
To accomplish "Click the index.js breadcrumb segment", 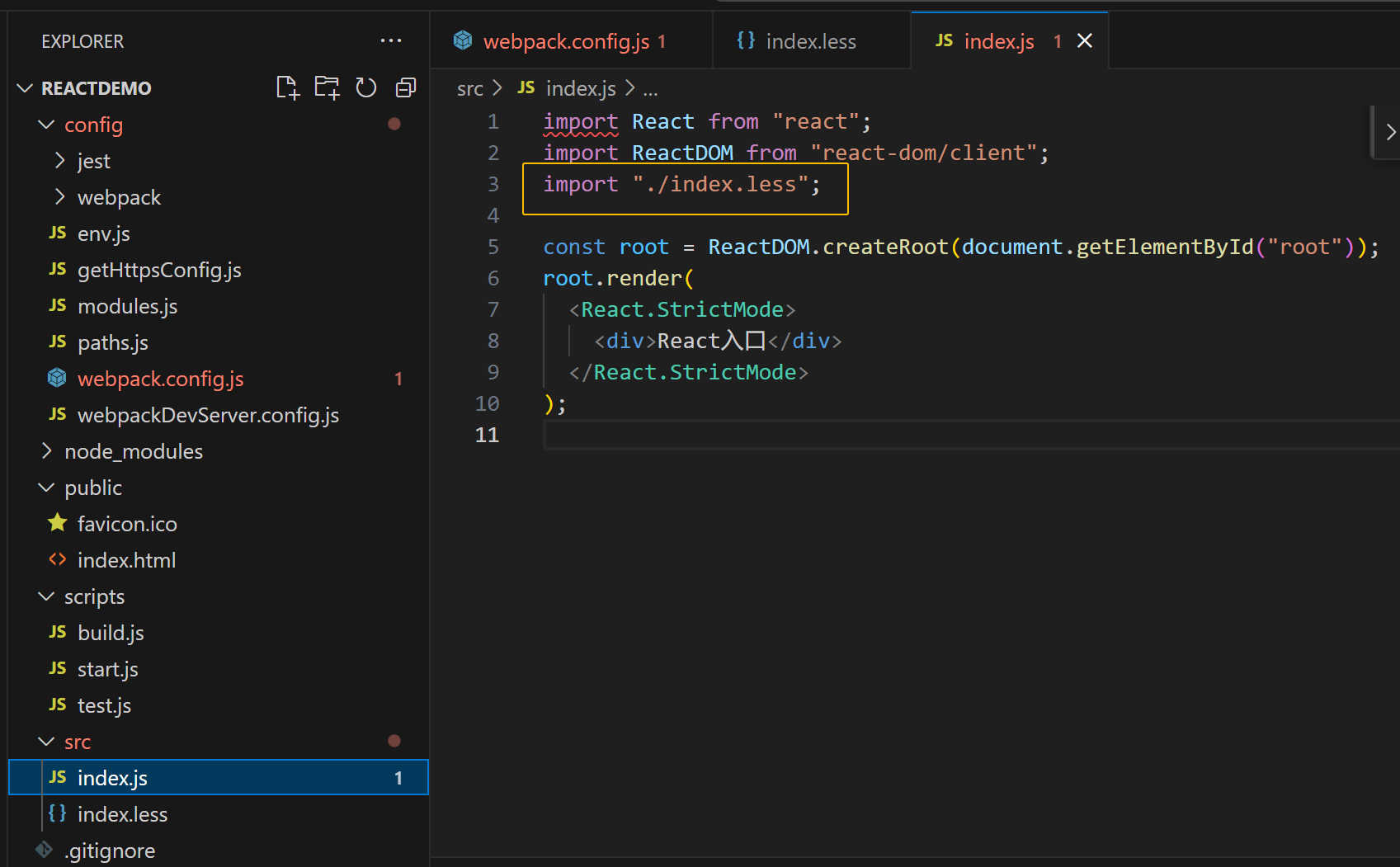I will click(x=581, y=88).
